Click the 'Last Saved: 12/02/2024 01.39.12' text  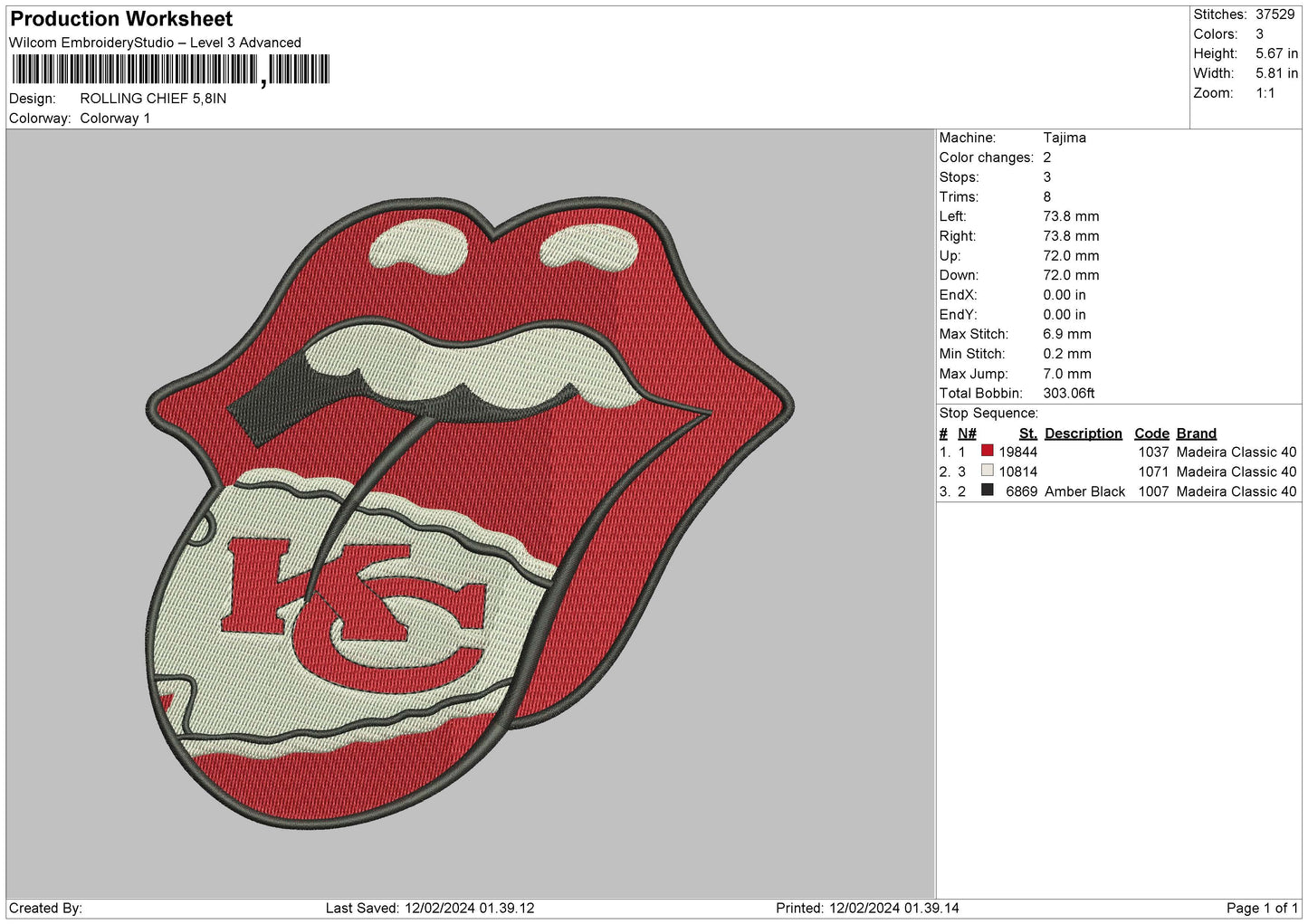(430, 908)
